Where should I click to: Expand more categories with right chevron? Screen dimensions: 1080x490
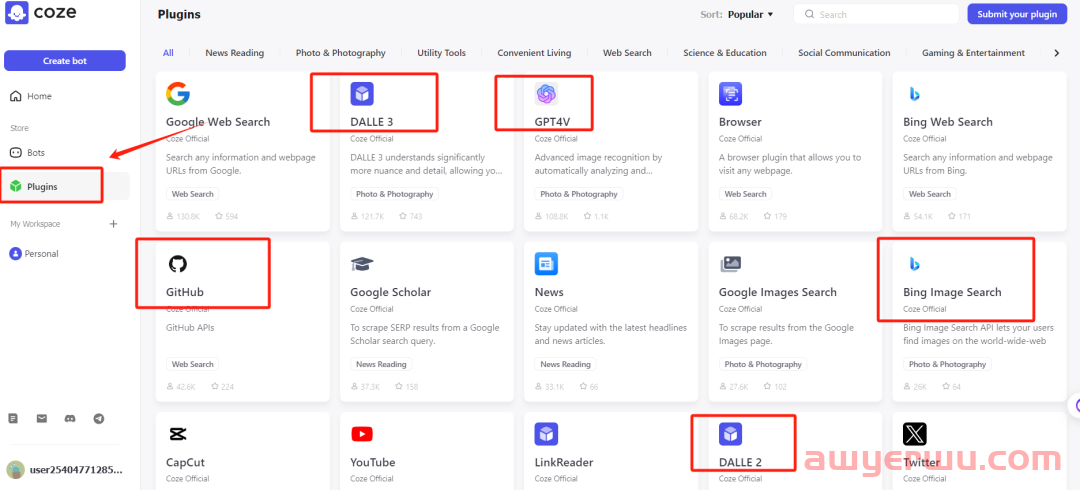click(x=1057, y=53)
